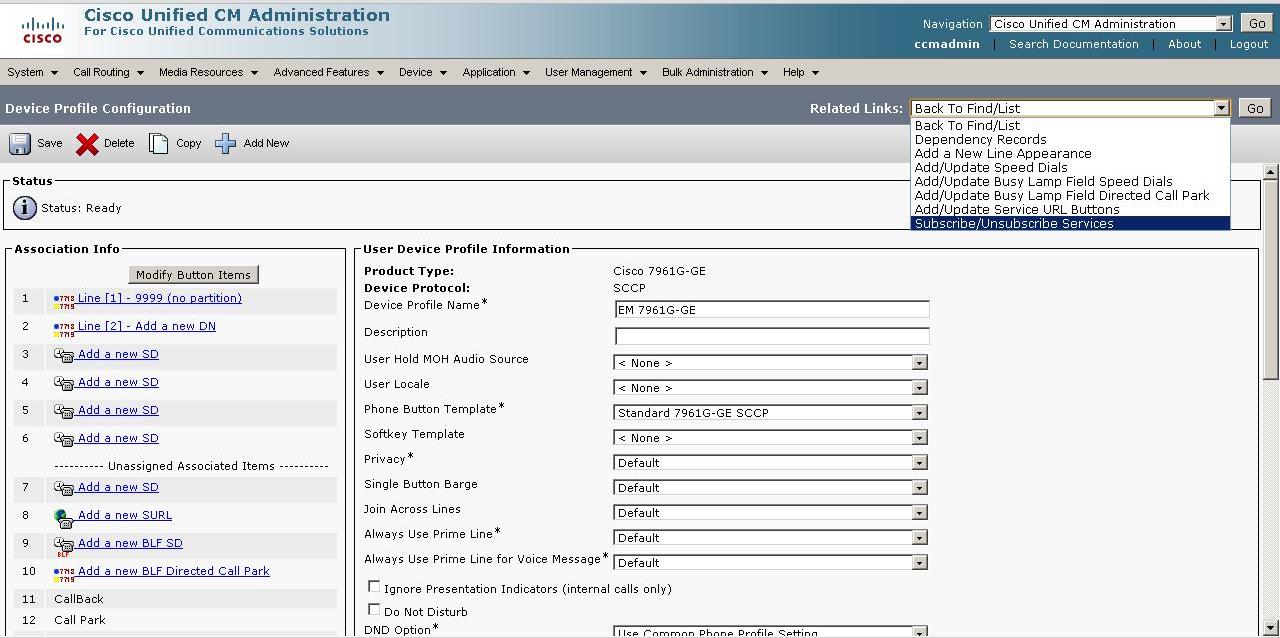Select the Copy icon in the toolbar

pos(158,143)
